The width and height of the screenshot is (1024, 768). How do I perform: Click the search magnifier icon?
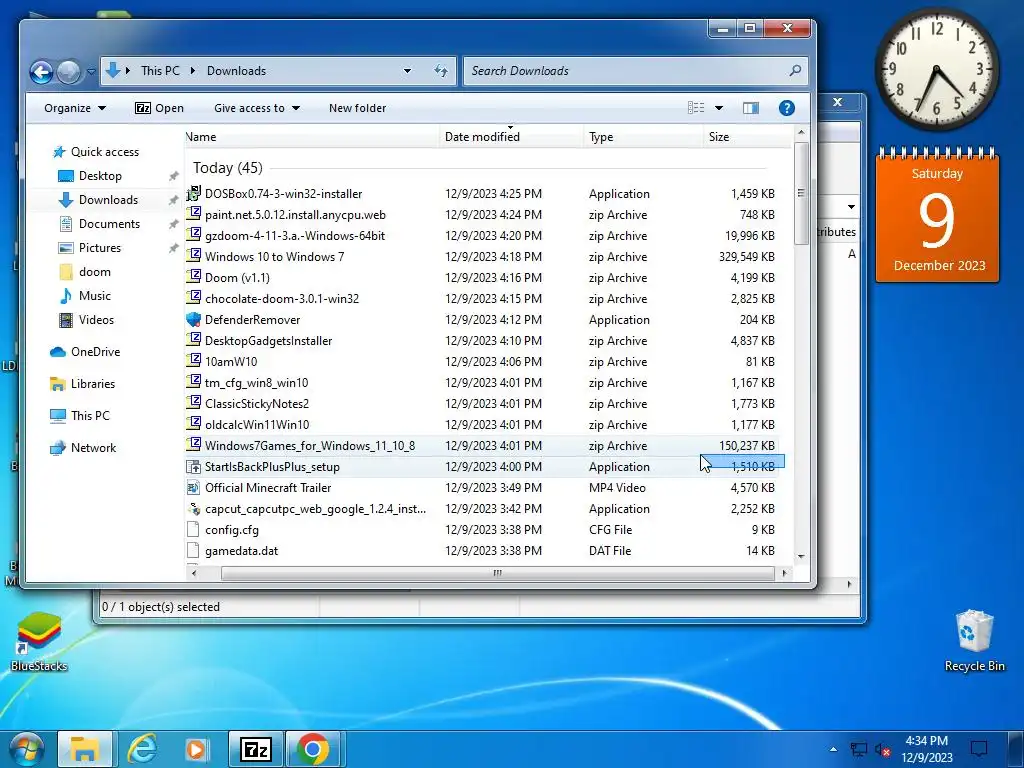click(x=795, y=71)
